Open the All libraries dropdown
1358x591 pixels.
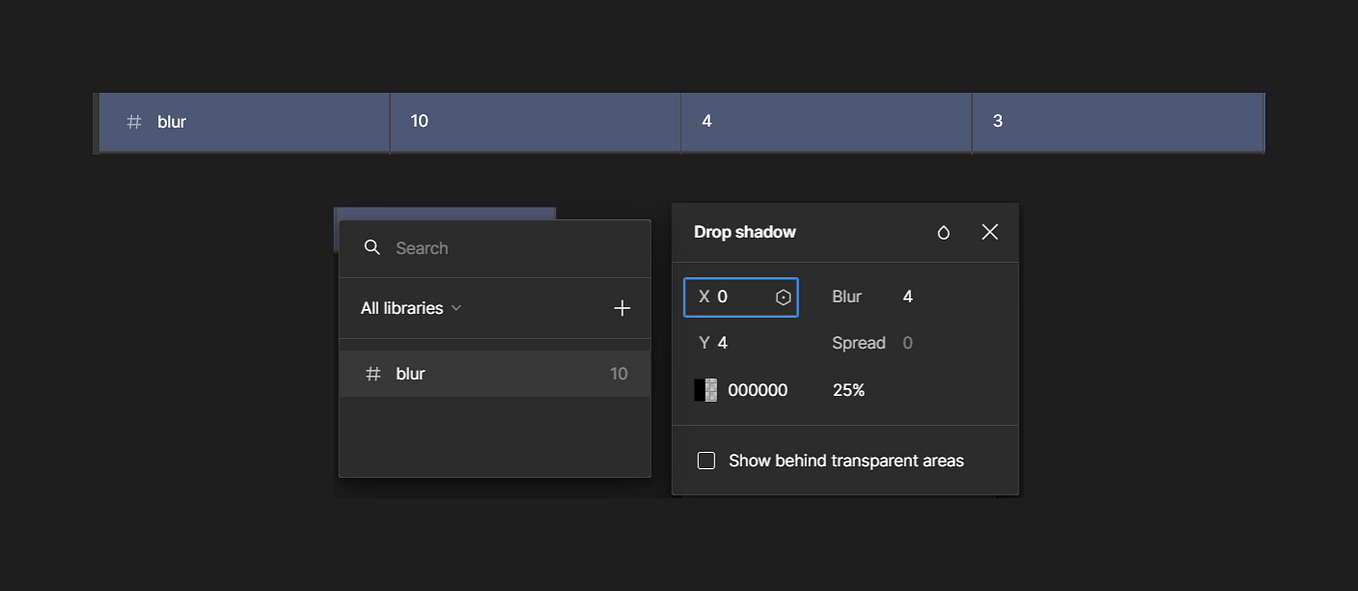tap(409, 308)
